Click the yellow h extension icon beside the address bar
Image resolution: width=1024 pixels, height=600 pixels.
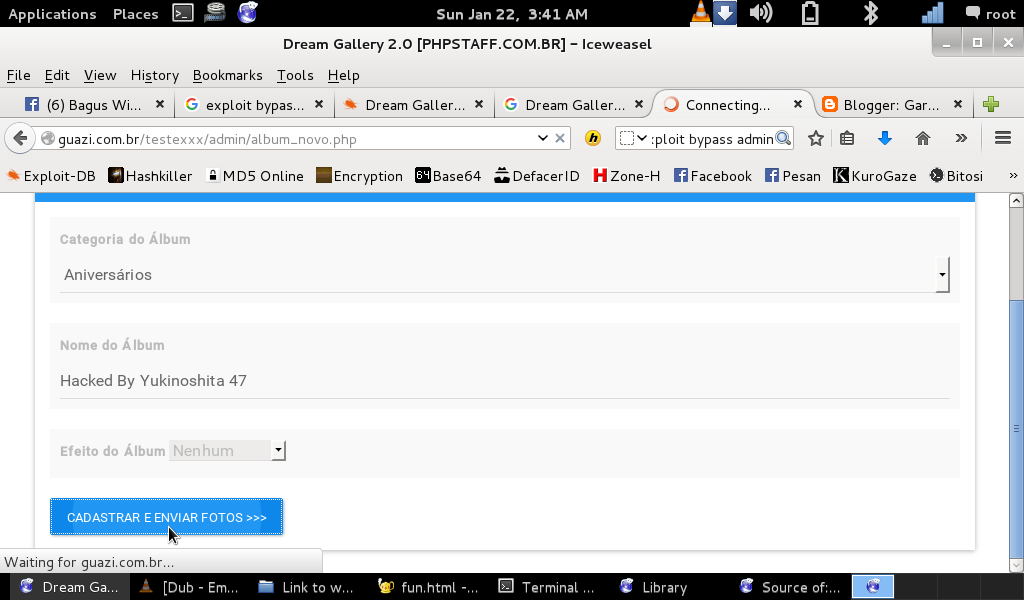592,138
